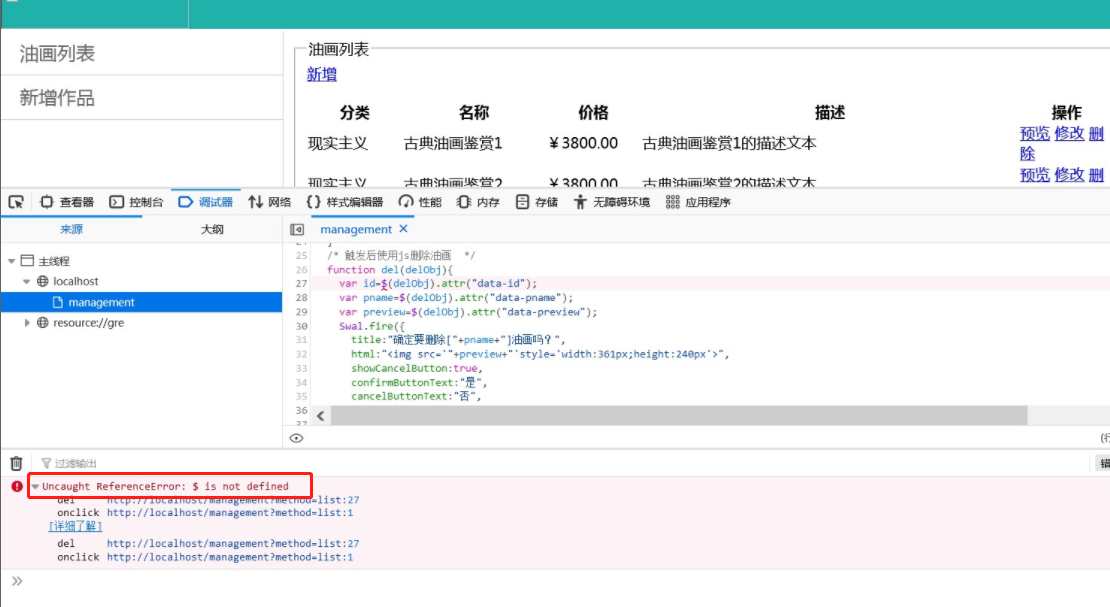Collapse the ReferenceError stack trace
The height and width of the screenshot is (607, 1110).
pyautogui.click(x=35, y=487)
